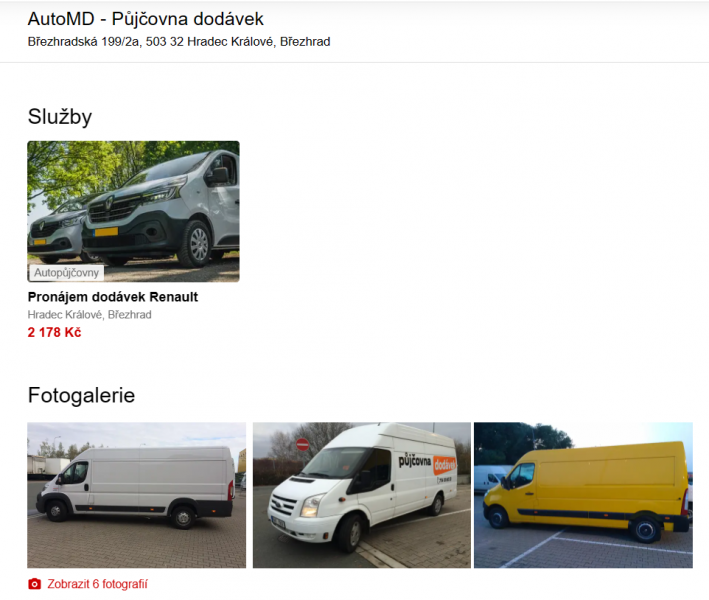Viewport: 709px width, 600px height.
Task: Click the Ford van's front headlight
Action: pyautogui.click(x=312, y=506)
